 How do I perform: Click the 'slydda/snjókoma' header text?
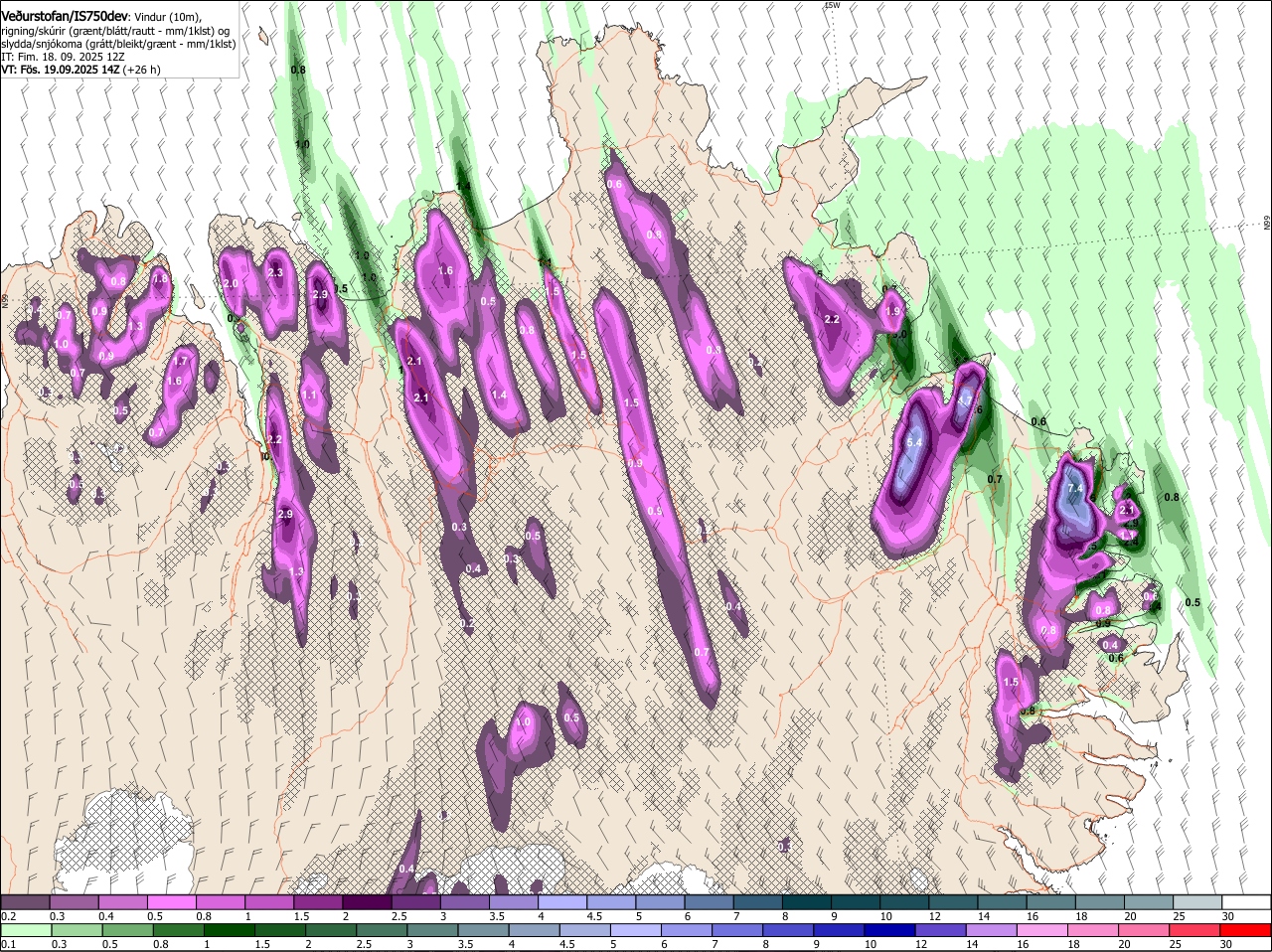[x=41, y=44]
